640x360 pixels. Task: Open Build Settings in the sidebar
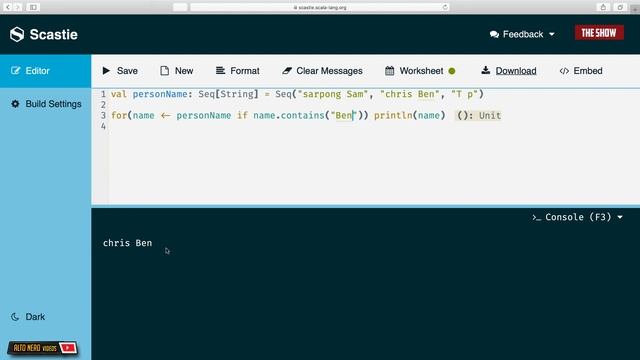46,104
